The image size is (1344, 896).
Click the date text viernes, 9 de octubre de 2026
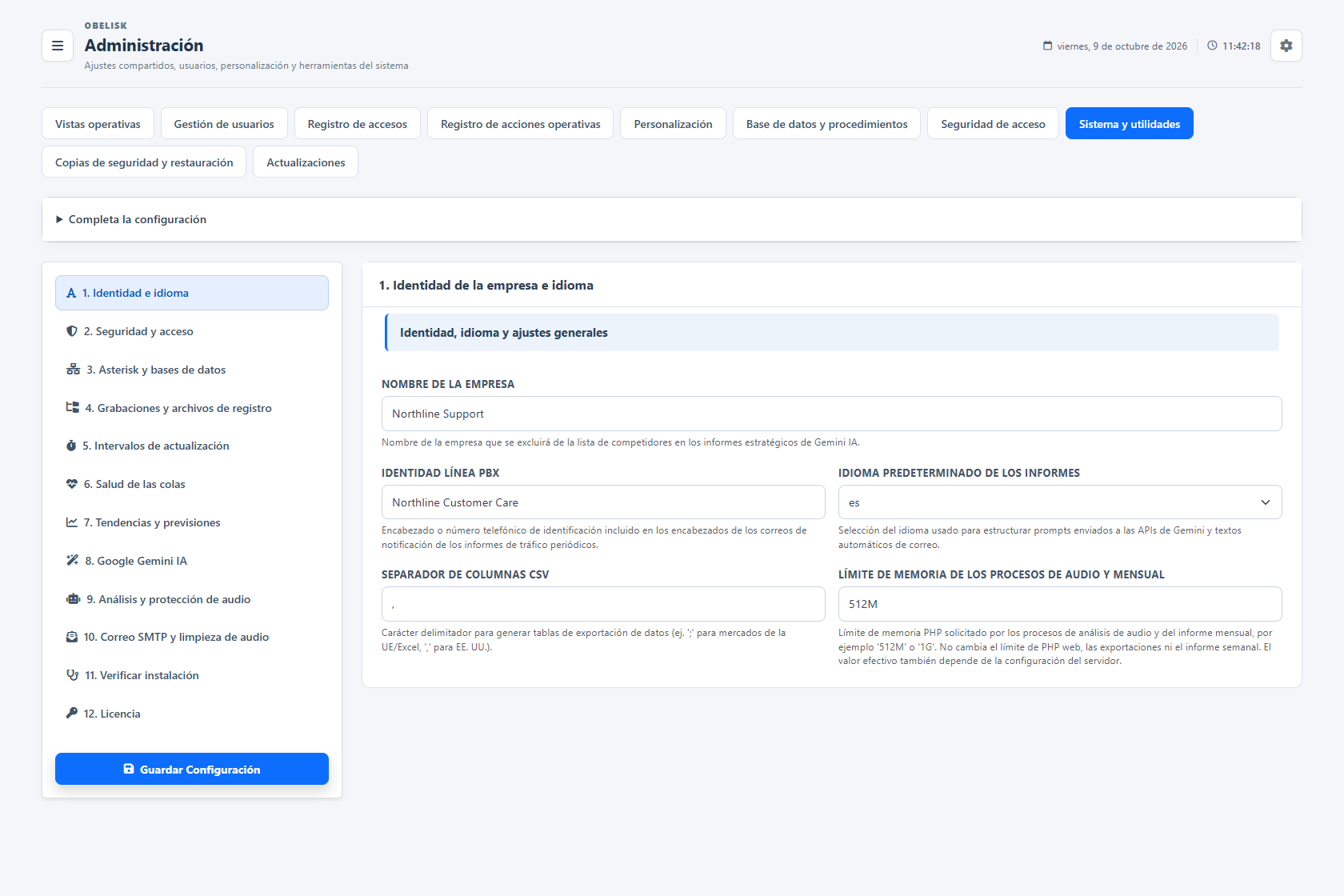coord(1122,46)
